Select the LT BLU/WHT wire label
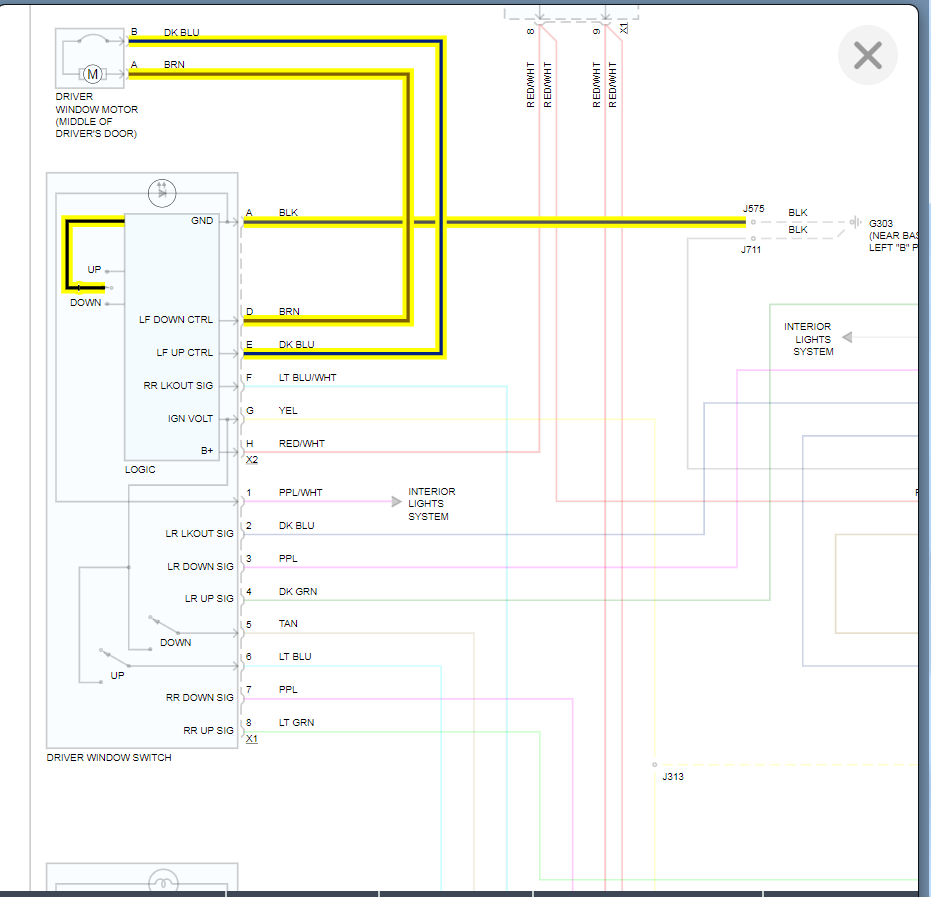Viewport: 931px width, 897px height. tap(308, 378)
